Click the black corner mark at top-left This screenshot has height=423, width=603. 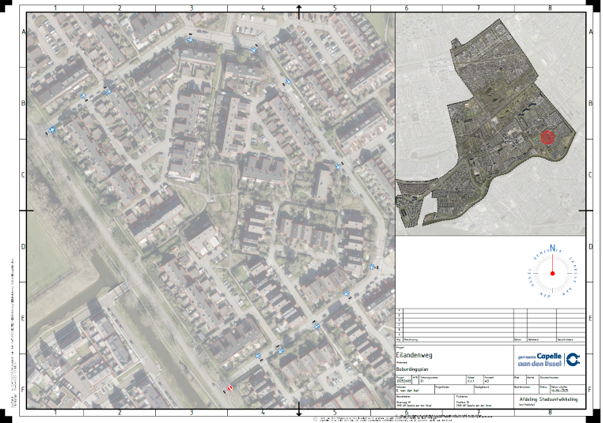coord(7,7)
